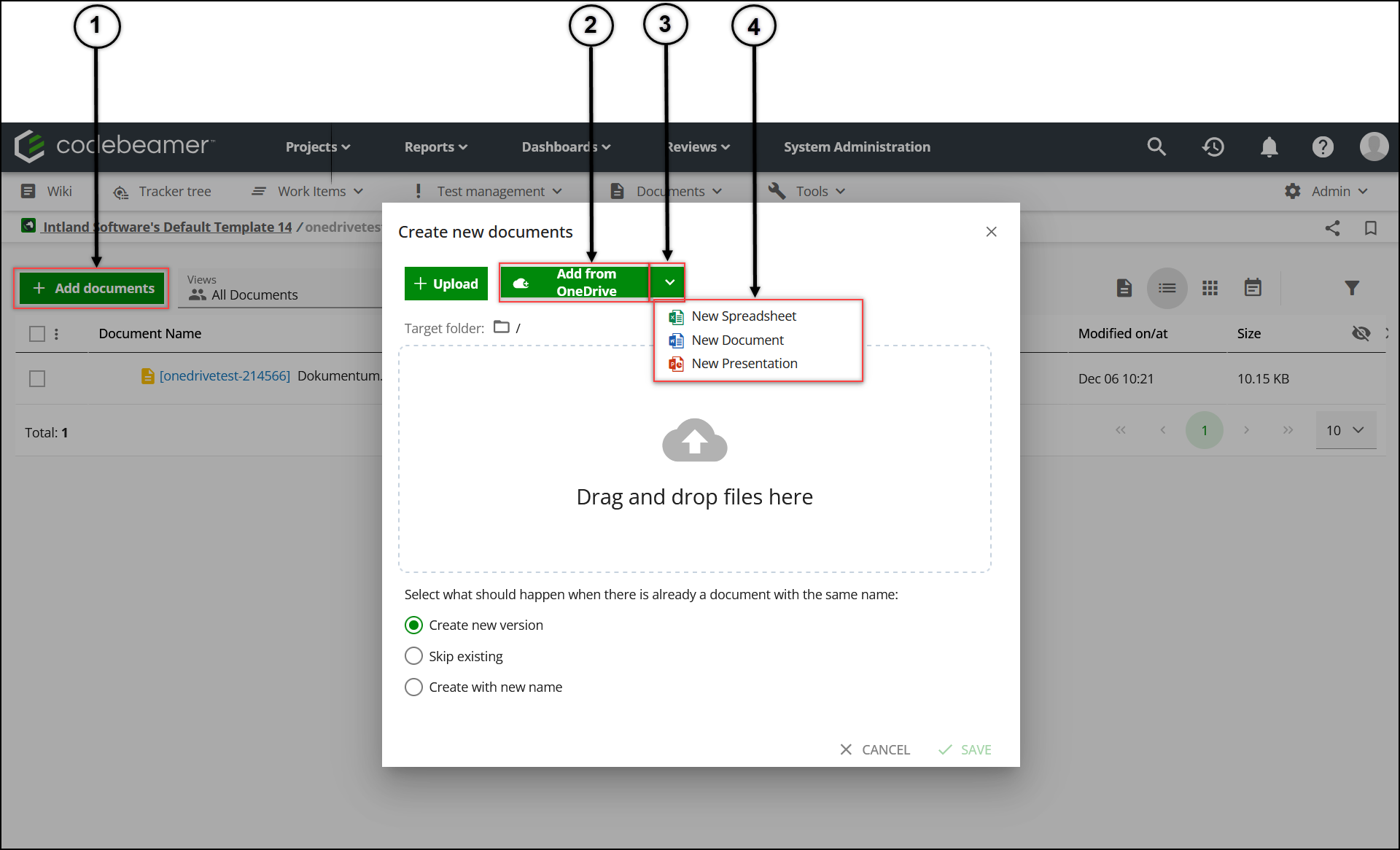
Task: Click the cloud upload icon
Action: [x=695, y=440]
